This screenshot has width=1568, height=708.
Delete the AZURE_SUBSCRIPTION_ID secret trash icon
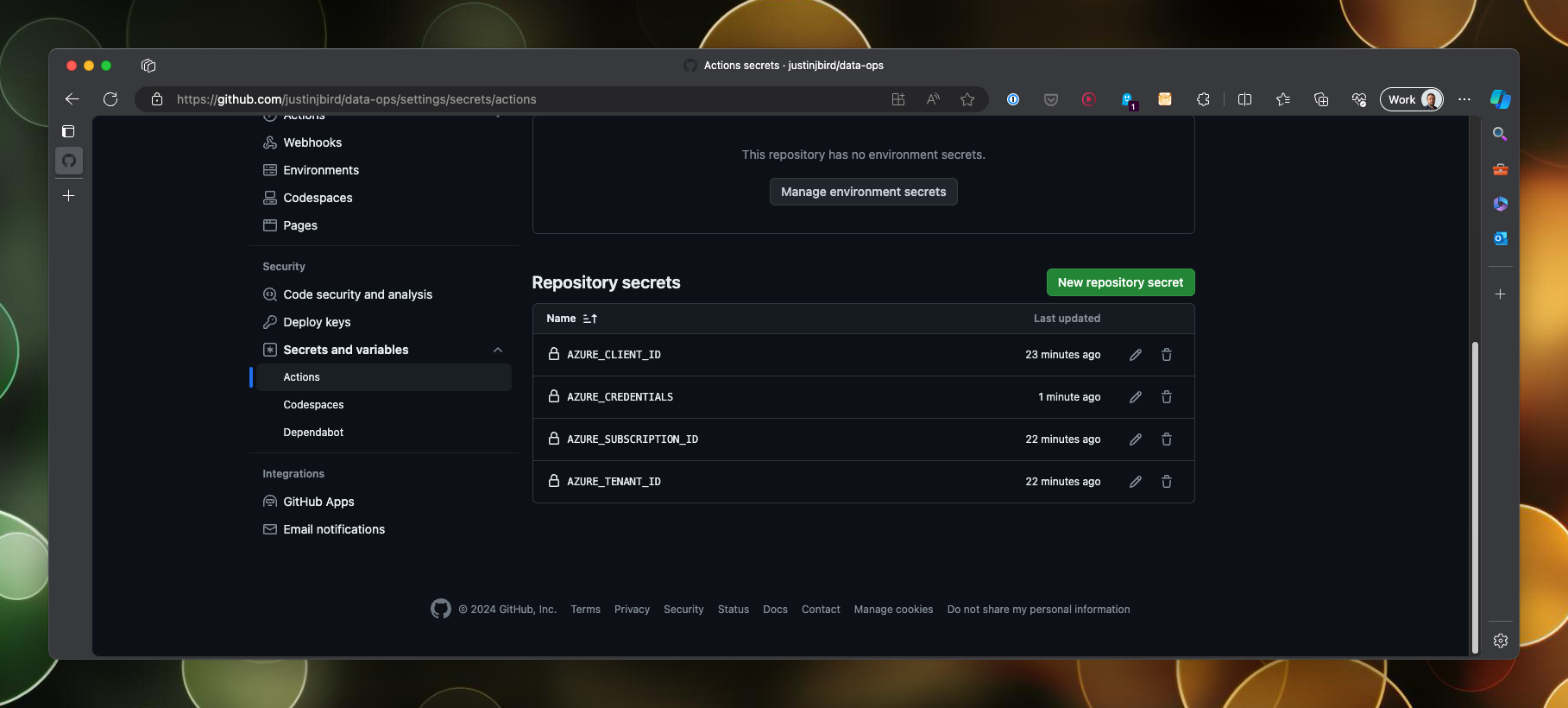coord(1167,439)
